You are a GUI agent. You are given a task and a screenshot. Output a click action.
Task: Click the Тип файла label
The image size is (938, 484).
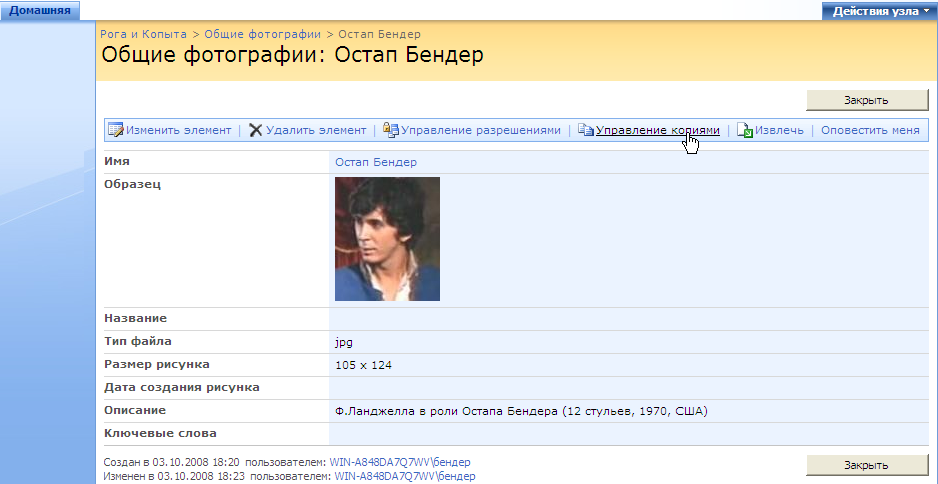pyautogui.click(x=138, y=342)
